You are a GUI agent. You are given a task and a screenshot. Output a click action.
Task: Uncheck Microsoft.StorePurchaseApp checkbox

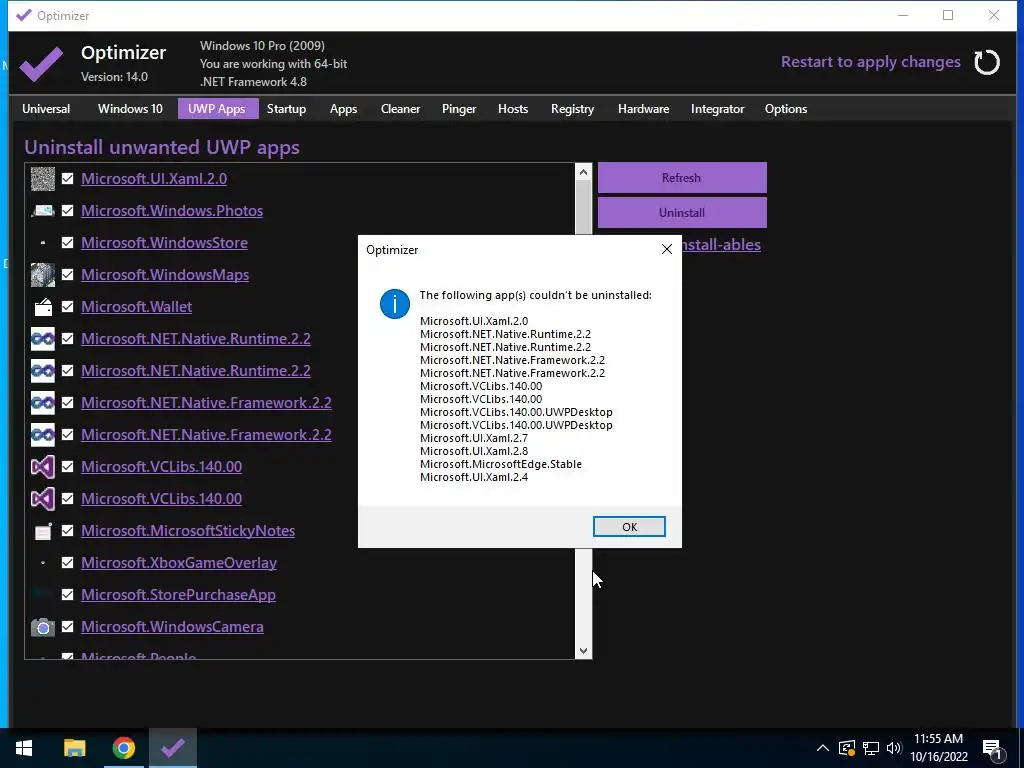(x=67, y=594)
